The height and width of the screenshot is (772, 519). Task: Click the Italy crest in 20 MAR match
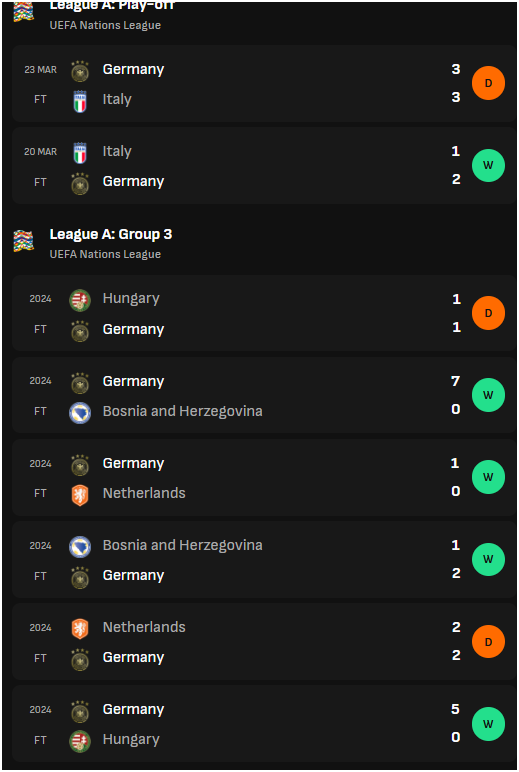point(80,153)
